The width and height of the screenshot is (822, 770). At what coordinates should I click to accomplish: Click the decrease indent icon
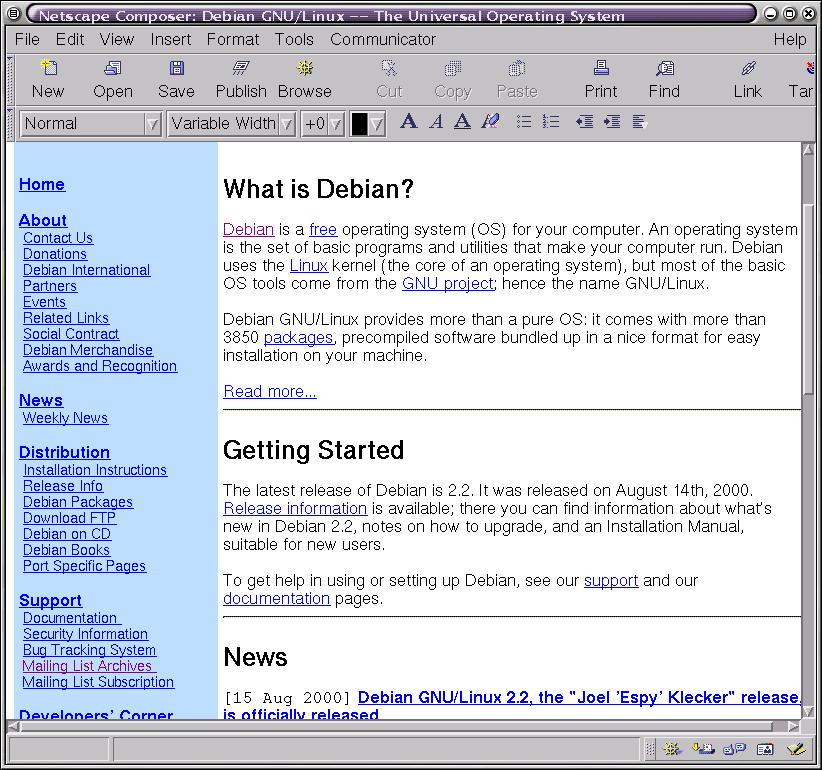[x=585, y=122]
